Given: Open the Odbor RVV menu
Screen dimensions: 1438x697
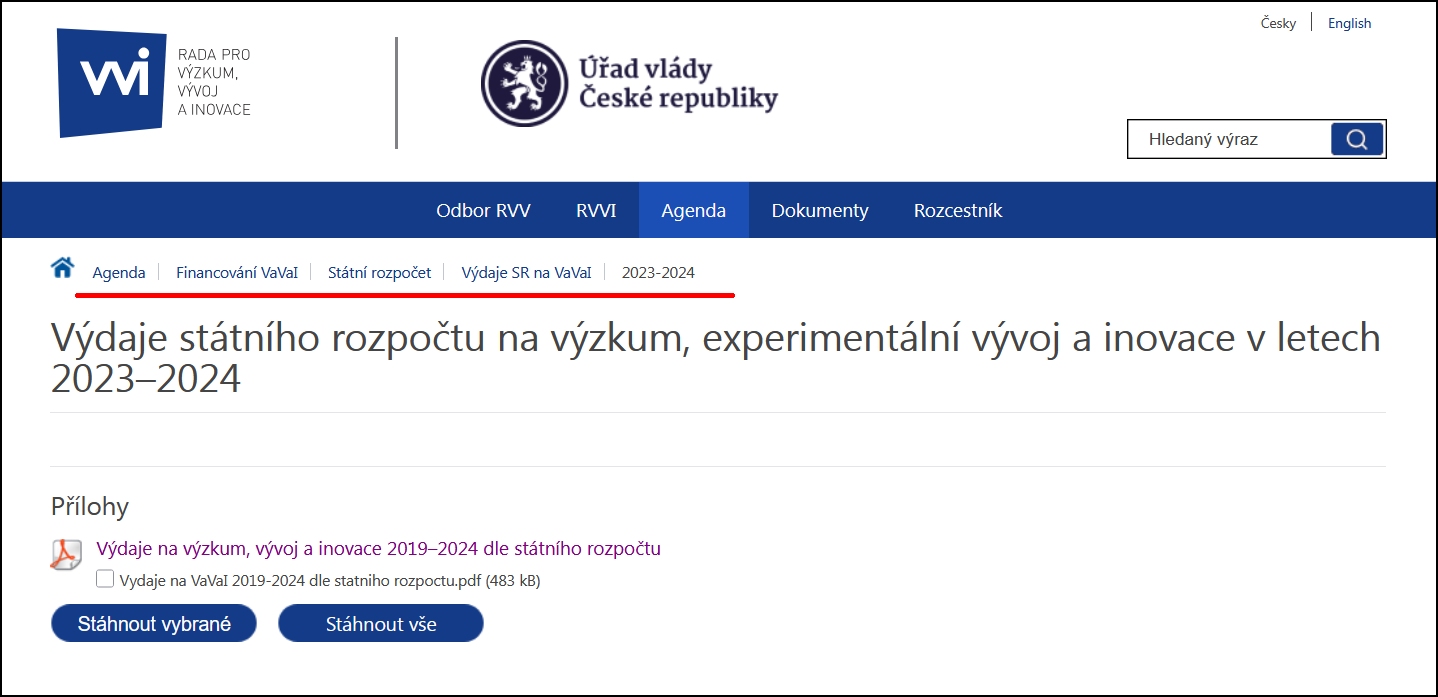Looking at the screenshot, I should tap(483, 211).
